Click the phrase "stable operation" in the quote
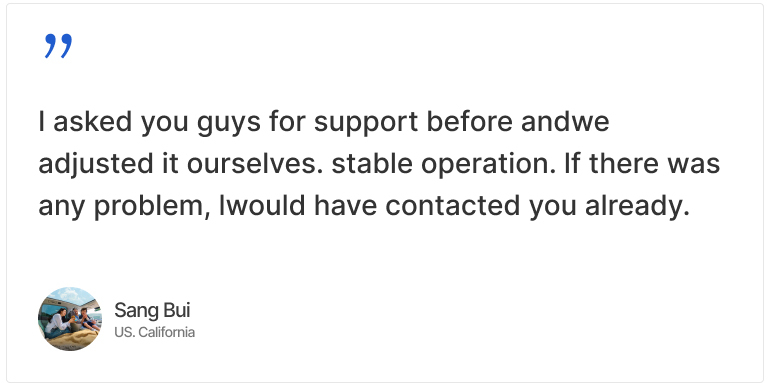This screenshot has height=386, width=769. [444, 164]
